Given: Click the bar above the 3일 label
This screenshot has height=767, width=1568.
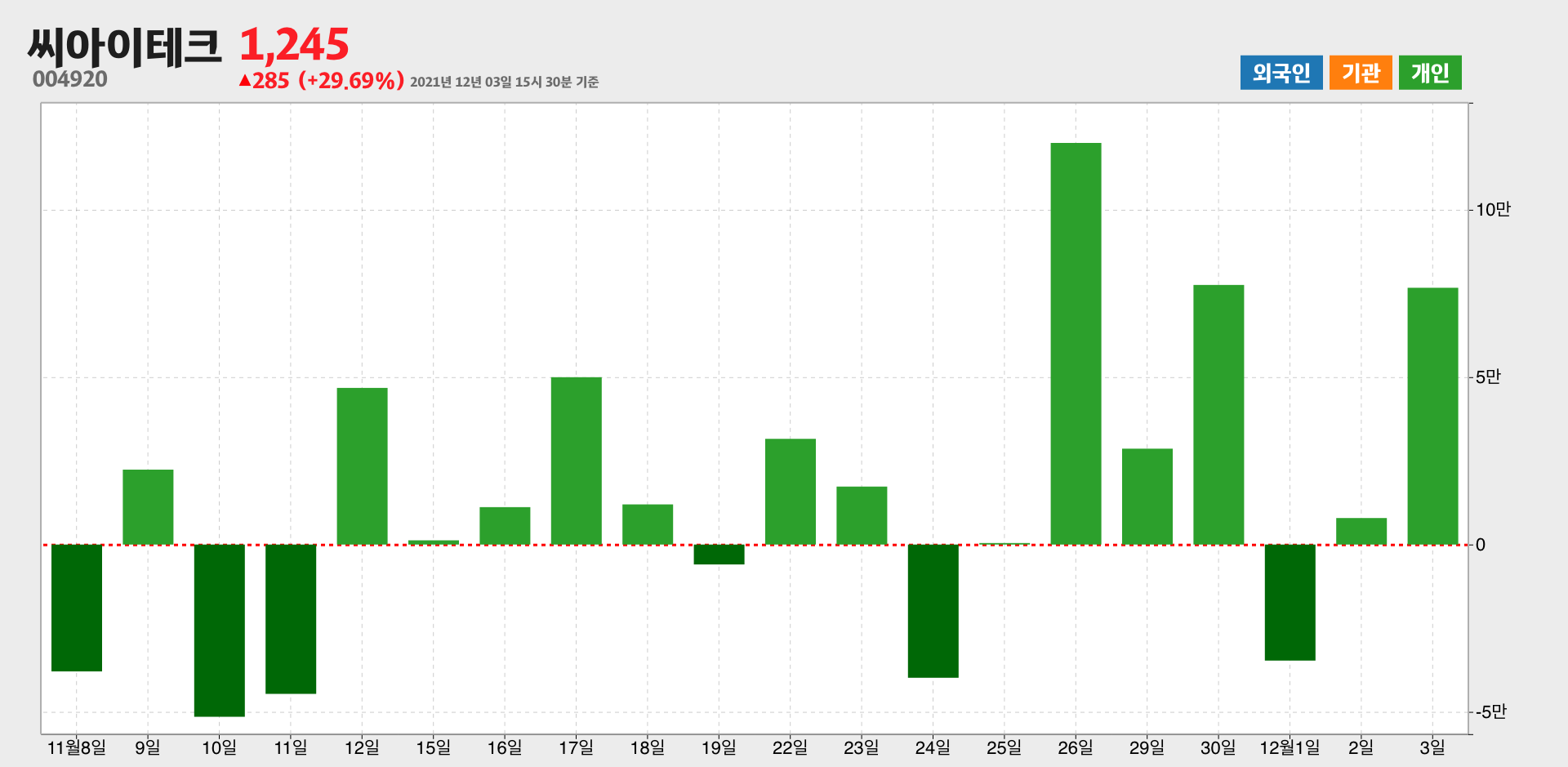Looking at the screenshot, I should click(1432, 417).
